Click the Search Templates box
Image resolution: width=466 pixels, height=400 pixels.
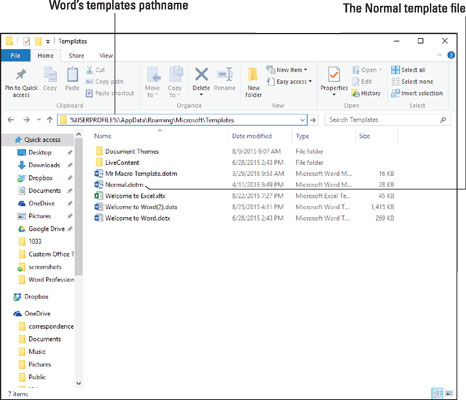(387, 120)
